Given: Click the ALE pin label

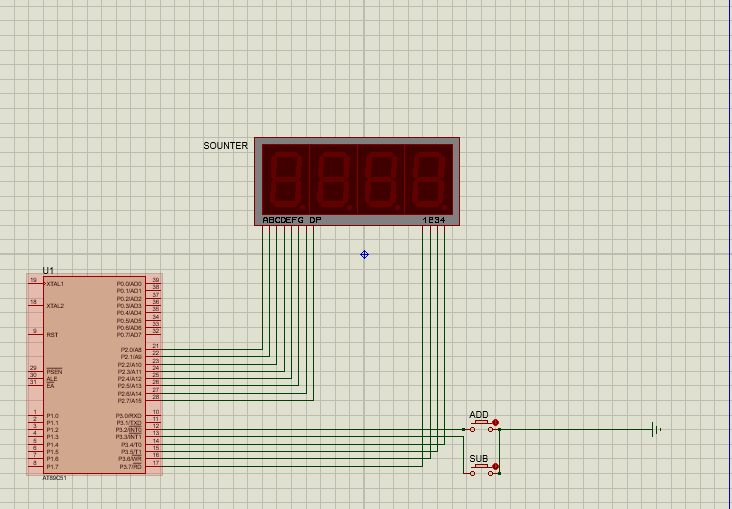Looking at the screenshot, I should coord(51,379).
